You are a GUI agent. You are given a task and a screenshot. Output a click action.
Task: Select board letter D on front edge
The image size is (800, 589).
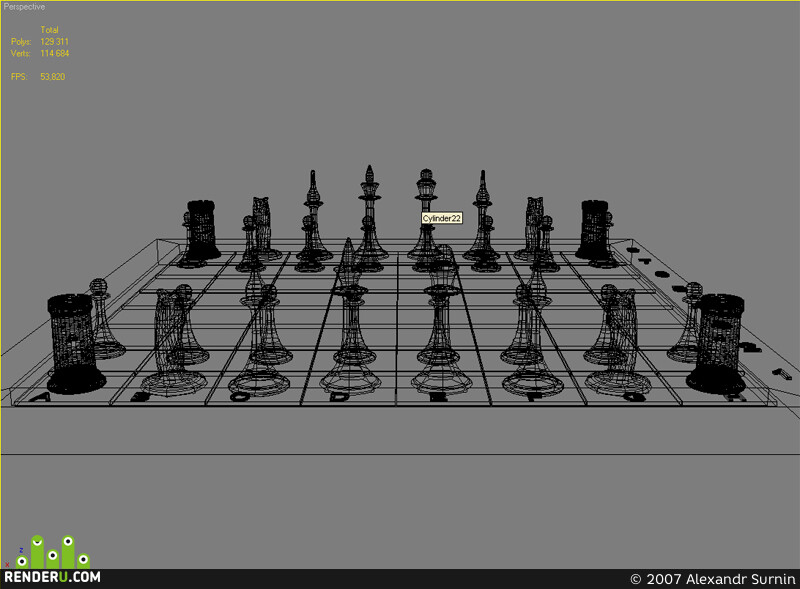point(340,397)
